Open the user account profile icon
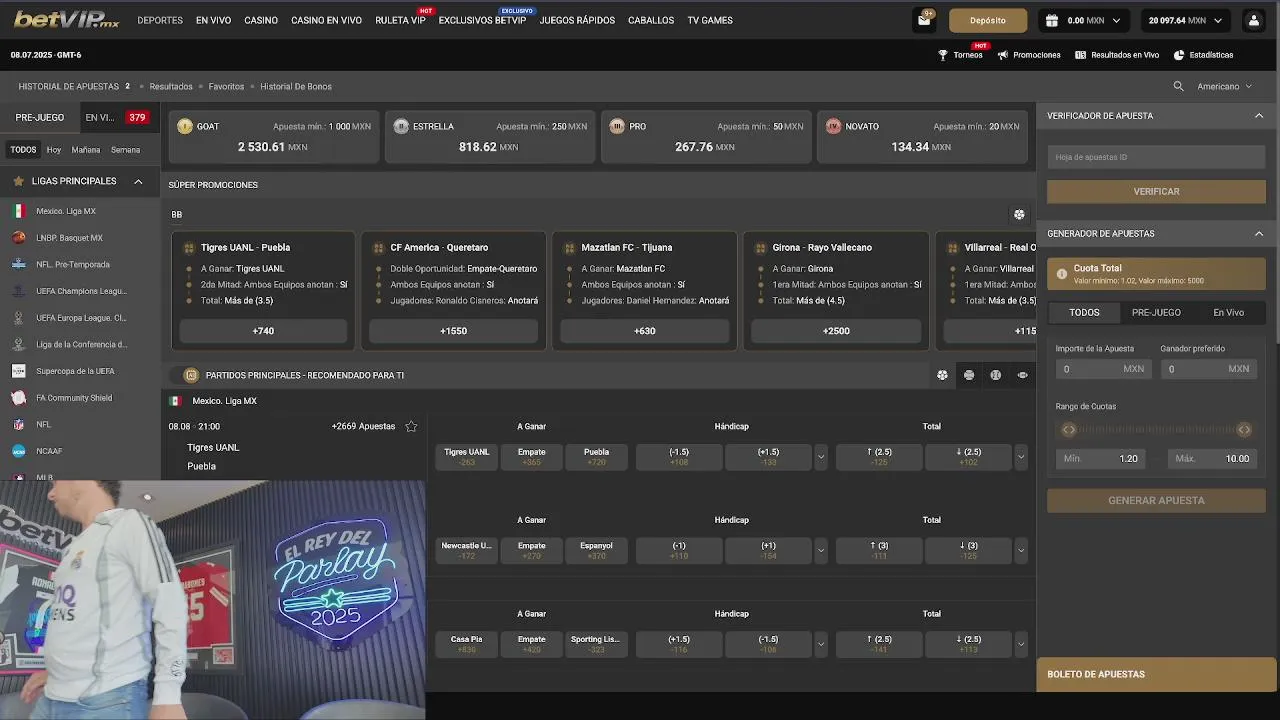 coord(1253,20)
